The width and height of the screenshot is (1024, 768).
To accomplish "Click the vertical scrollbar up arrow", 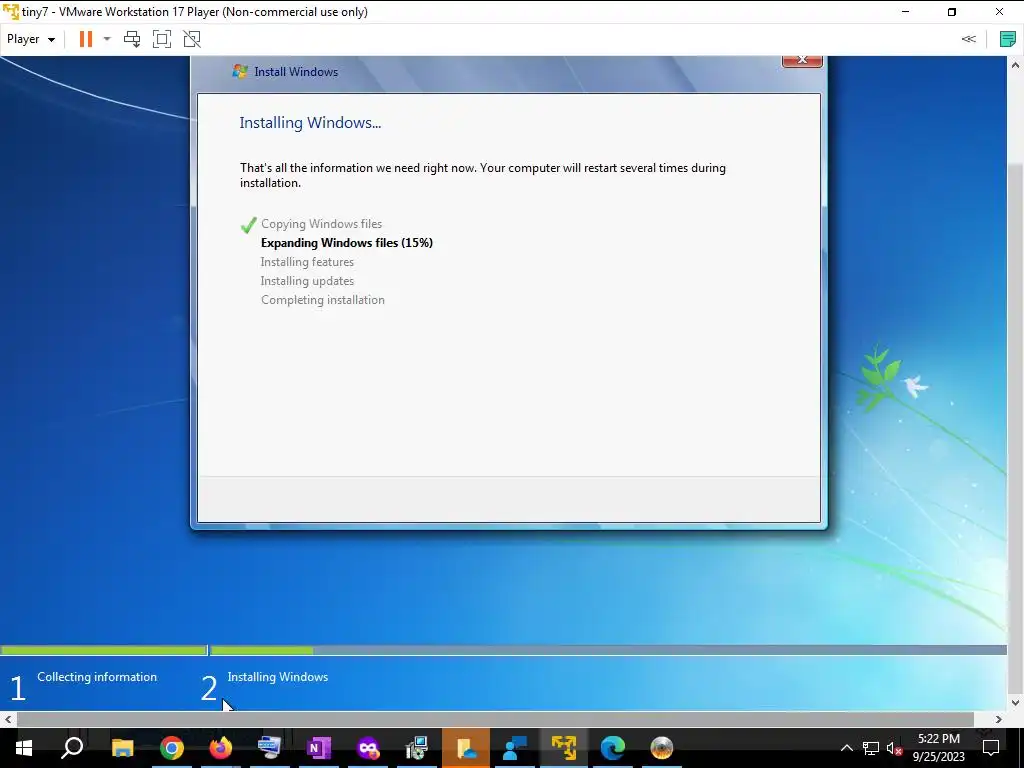I will click(x=1015, y=65).
